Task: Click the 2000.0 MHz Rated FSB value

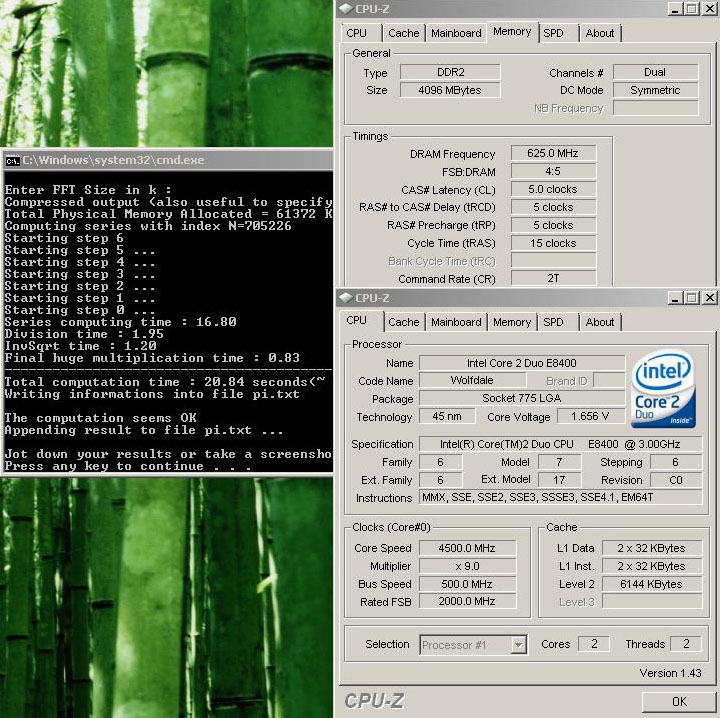Action: [x=467, y=601]
